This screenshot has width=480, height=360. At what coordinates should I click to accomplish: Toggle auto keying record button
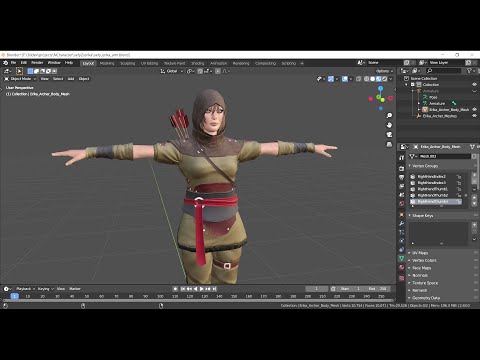pos(175,289)
